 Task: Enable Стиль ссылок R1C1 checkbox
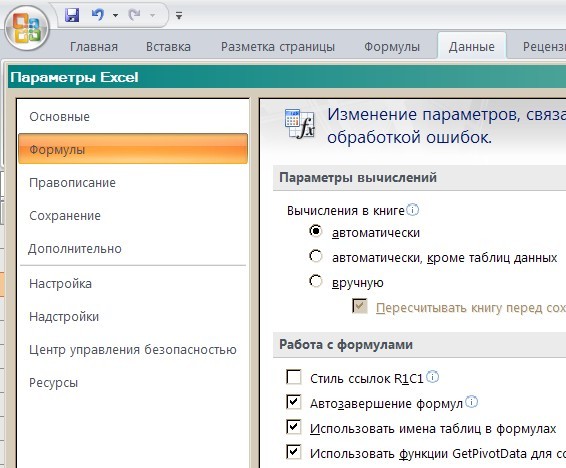click(x=293, y=377)
